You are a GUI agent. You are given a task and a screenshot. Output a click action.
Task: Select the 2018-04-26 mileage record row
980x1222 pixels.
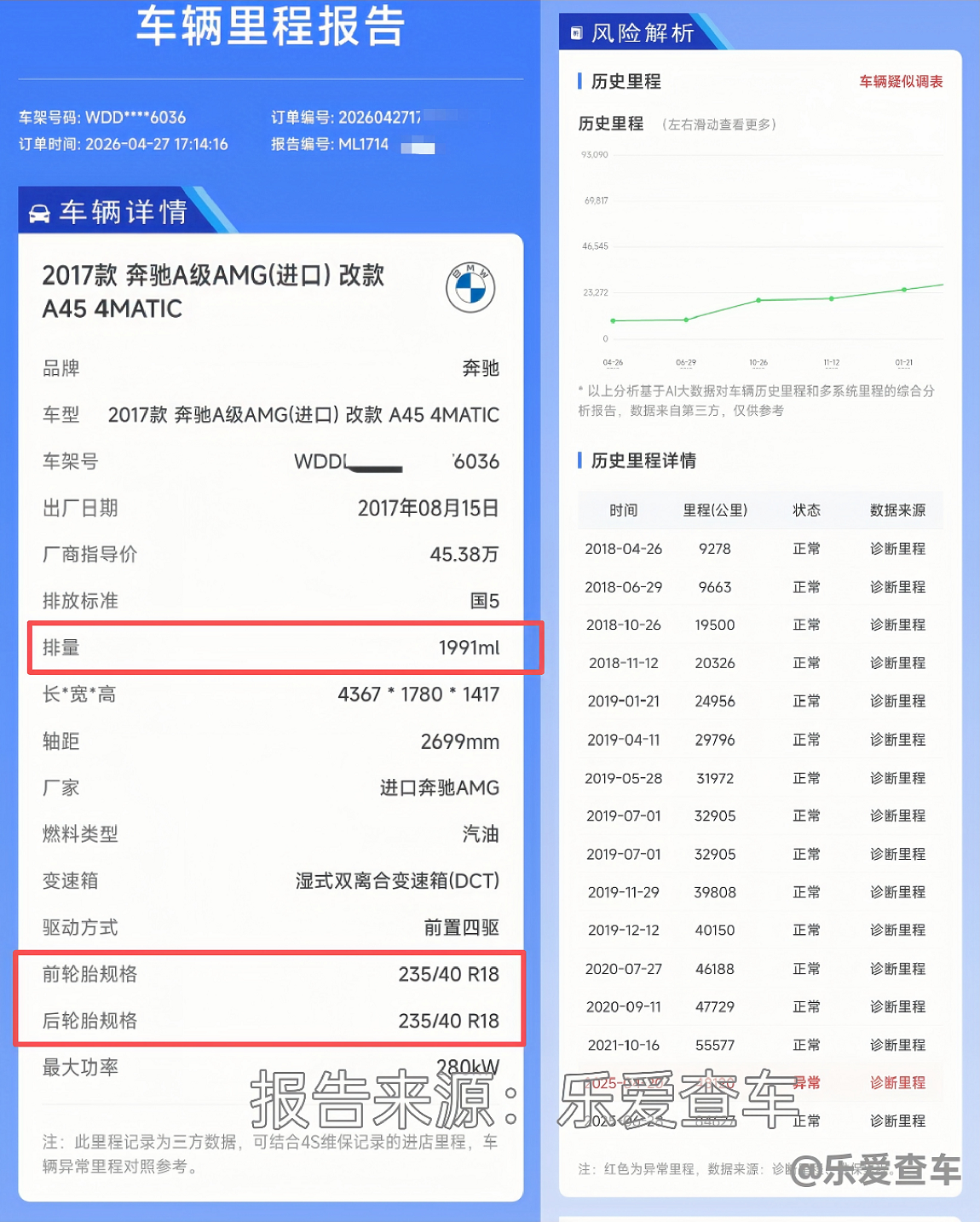[x=760, y=549]
